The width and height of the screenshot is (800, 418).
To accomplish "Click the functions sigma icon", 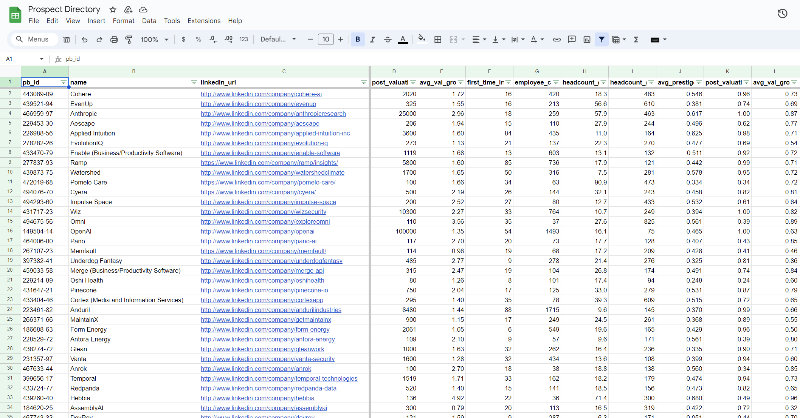I will tap(636, 39).
